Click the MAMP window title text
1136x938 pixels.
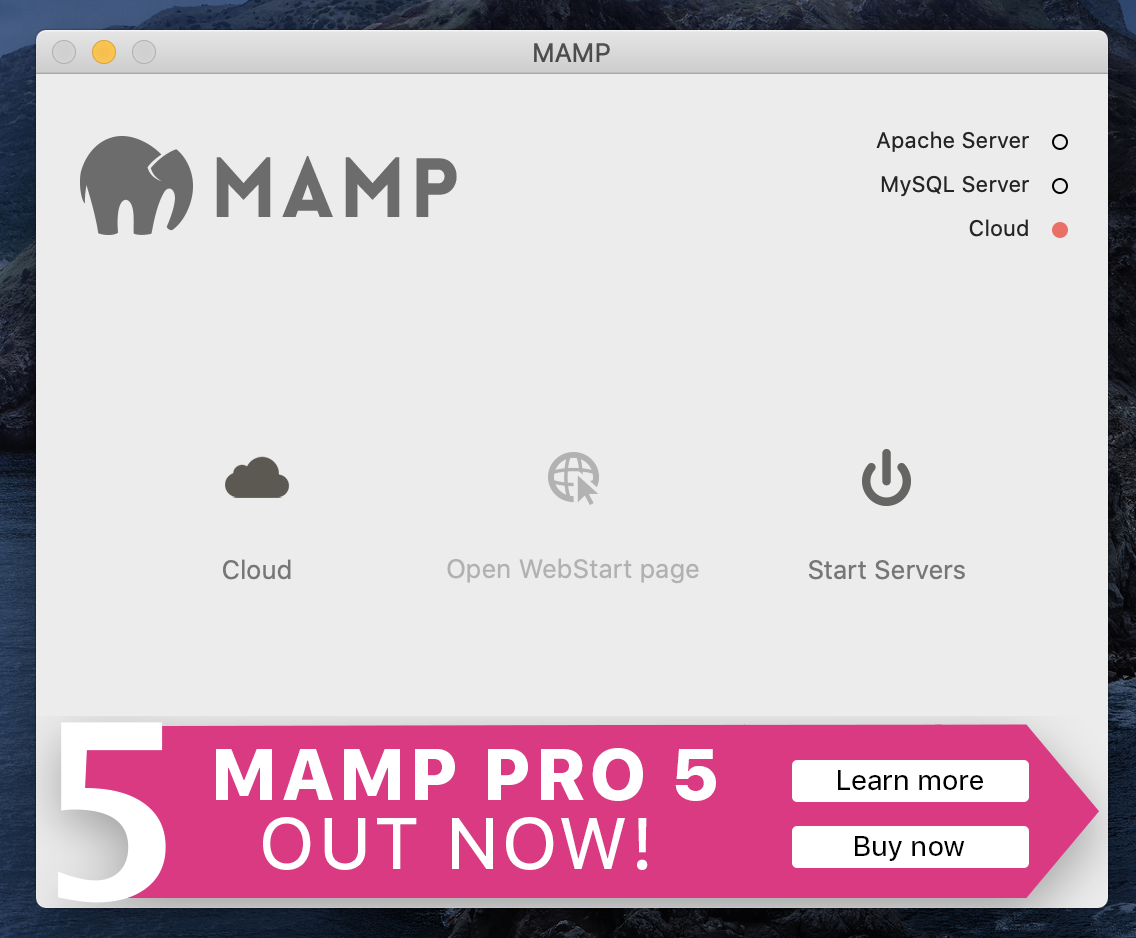[571, 53]
